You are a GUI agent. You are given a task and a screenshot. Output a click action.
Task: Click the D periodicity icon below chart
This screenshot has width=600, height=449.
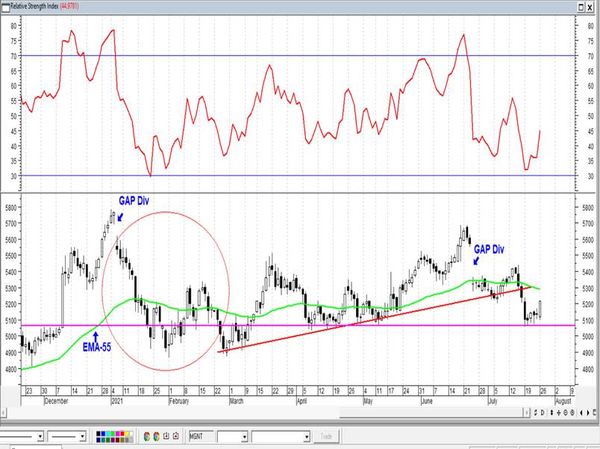click(x=543, y=413)
